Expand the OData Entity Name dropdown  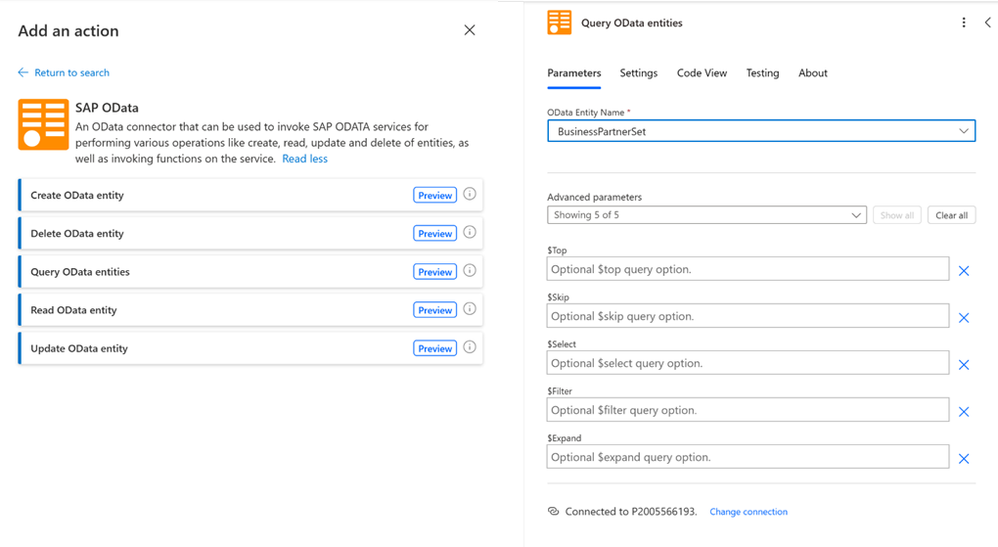(964, 131)
